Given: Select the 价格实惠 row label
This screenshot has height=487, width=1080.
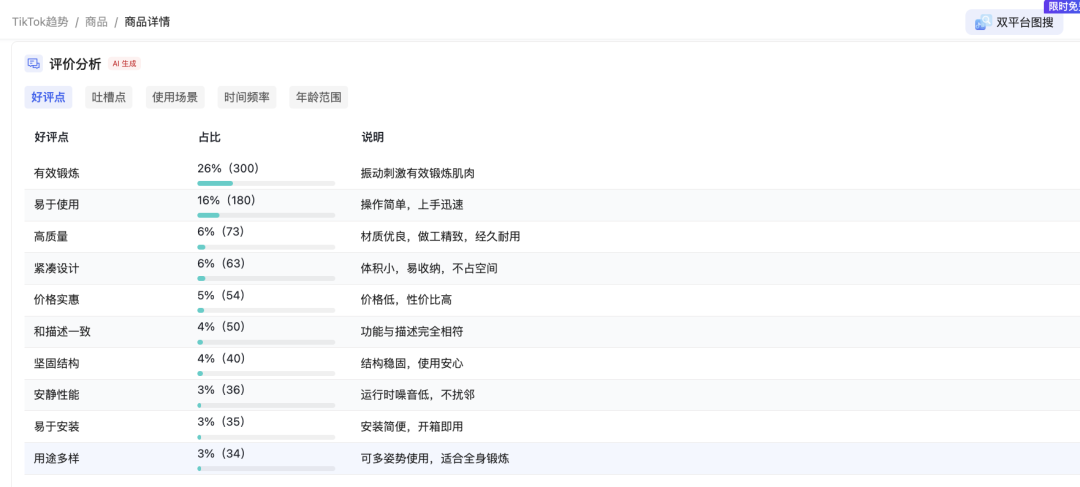Looking at the screenshot, I should [x=56, y=300].
